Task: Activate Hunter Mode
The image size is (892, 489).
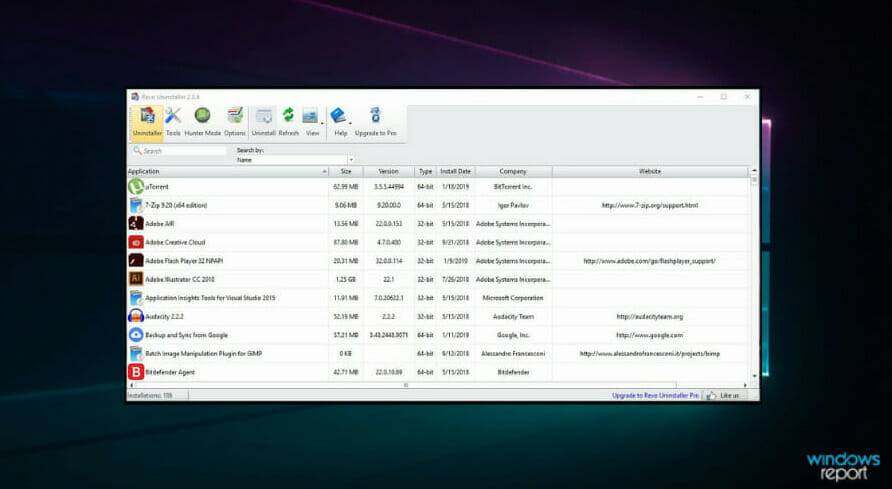Action: tap(202, 122)
